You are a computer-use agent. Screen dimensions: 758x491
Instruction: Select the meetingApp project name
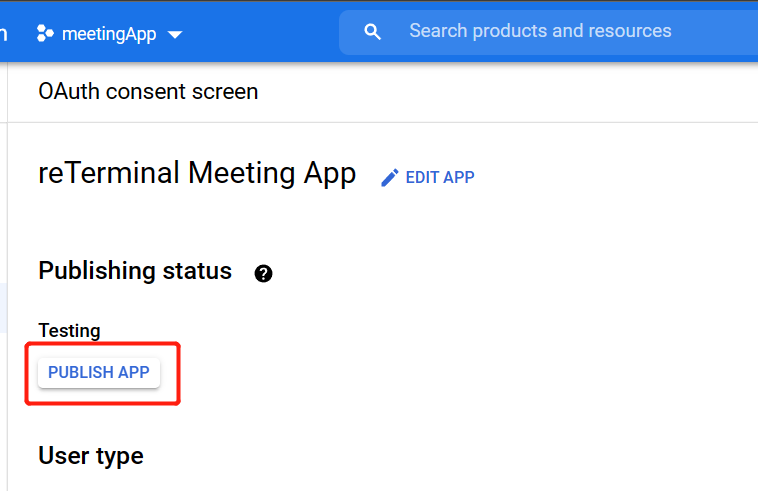109,33
